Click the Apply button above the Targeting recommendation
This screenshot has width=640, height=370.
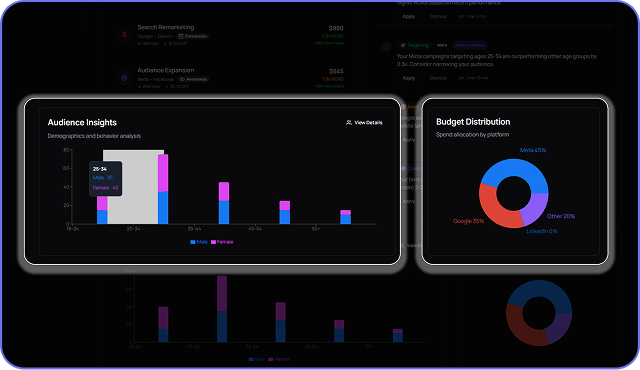pyautogui.click(x=409, y=16)
